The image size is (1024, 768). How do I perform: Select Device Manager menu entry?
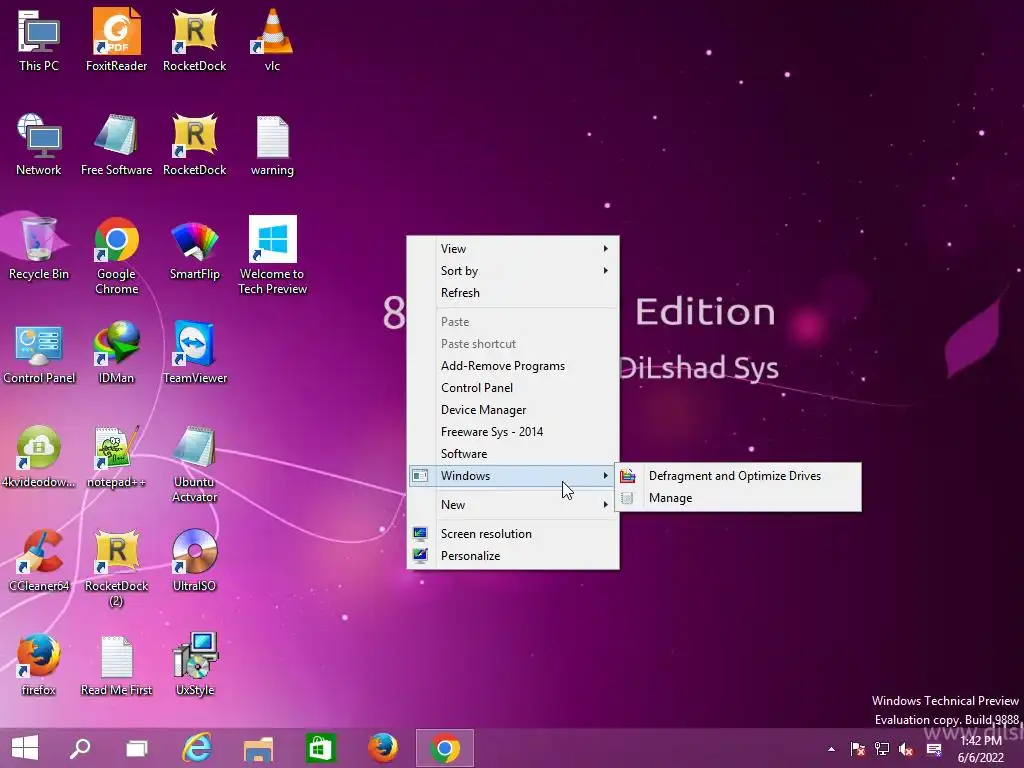(x=513, y=409)
